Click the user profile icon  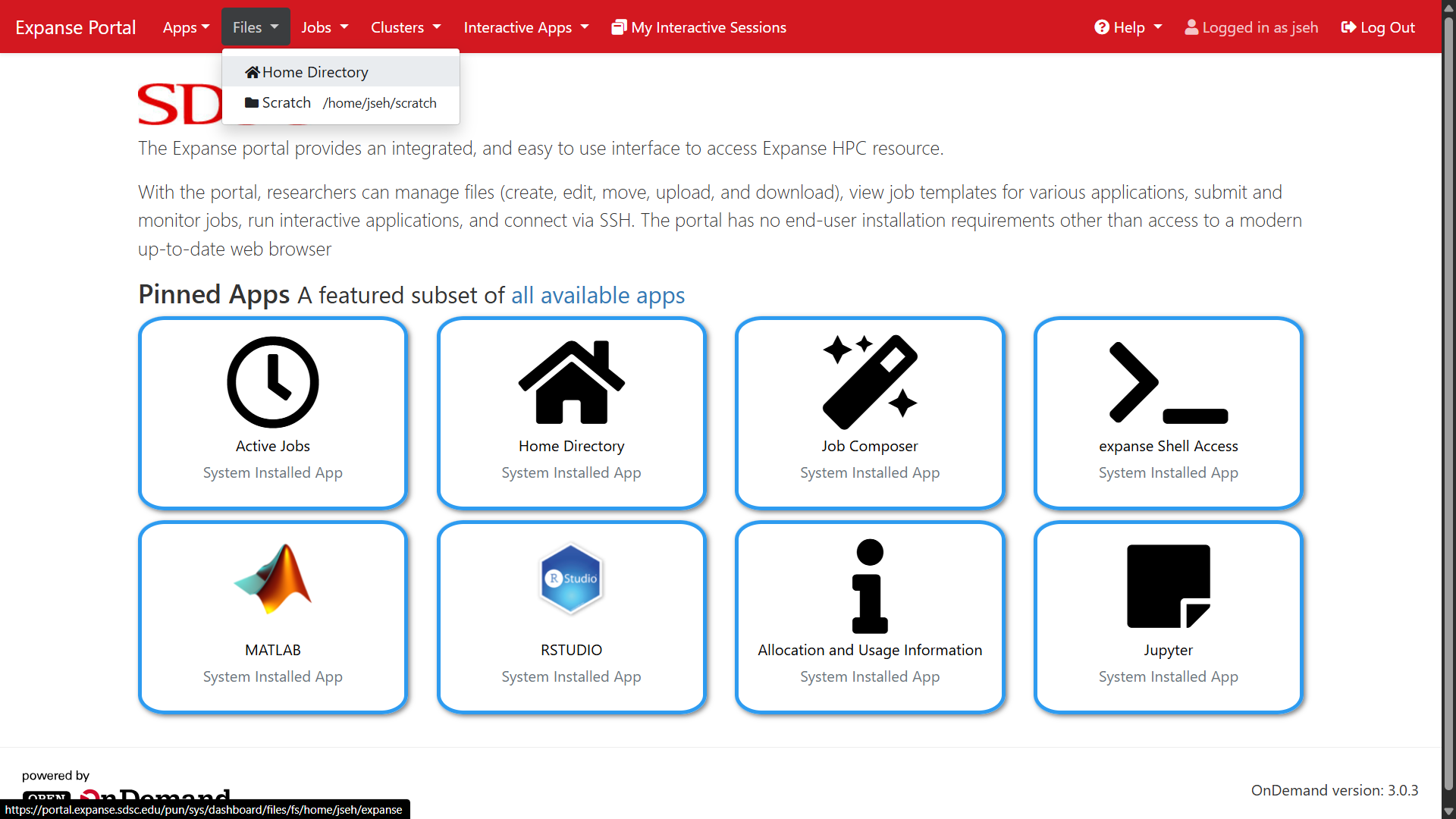coord(1191,27)
